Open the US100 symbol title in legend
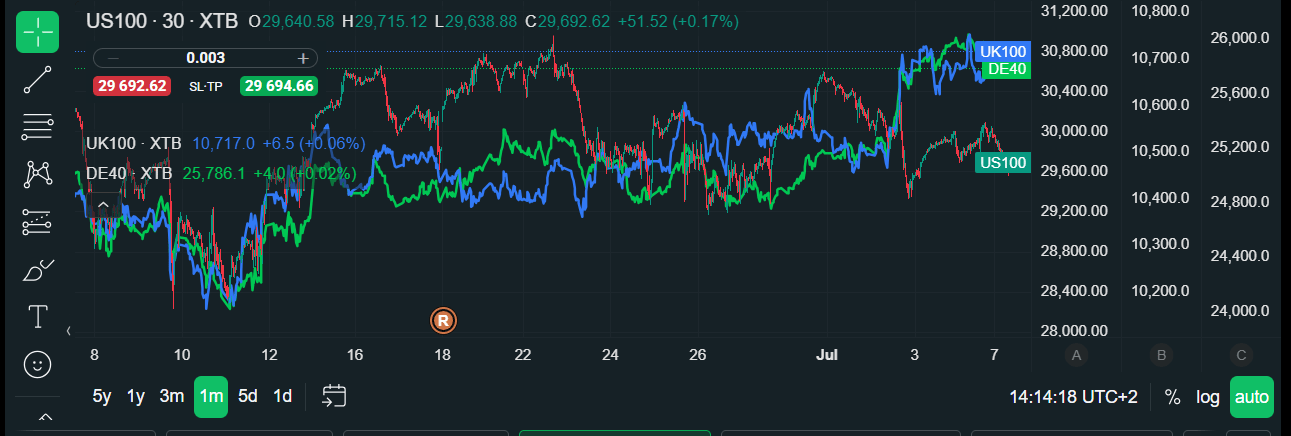1291x436 pixels. [x=162, y=21]
